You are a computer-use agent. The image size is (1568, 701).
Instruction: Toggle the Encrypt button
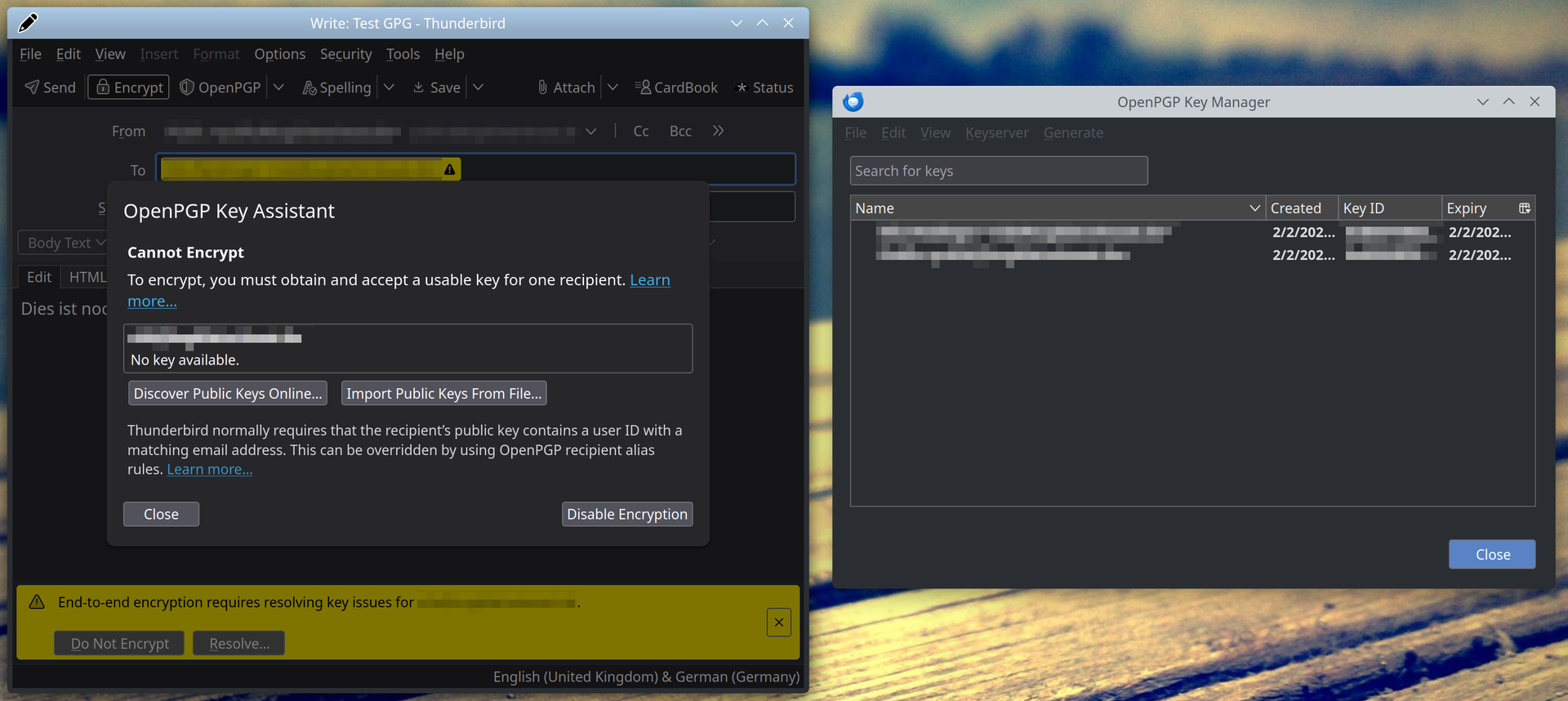(x=128, y=87)
